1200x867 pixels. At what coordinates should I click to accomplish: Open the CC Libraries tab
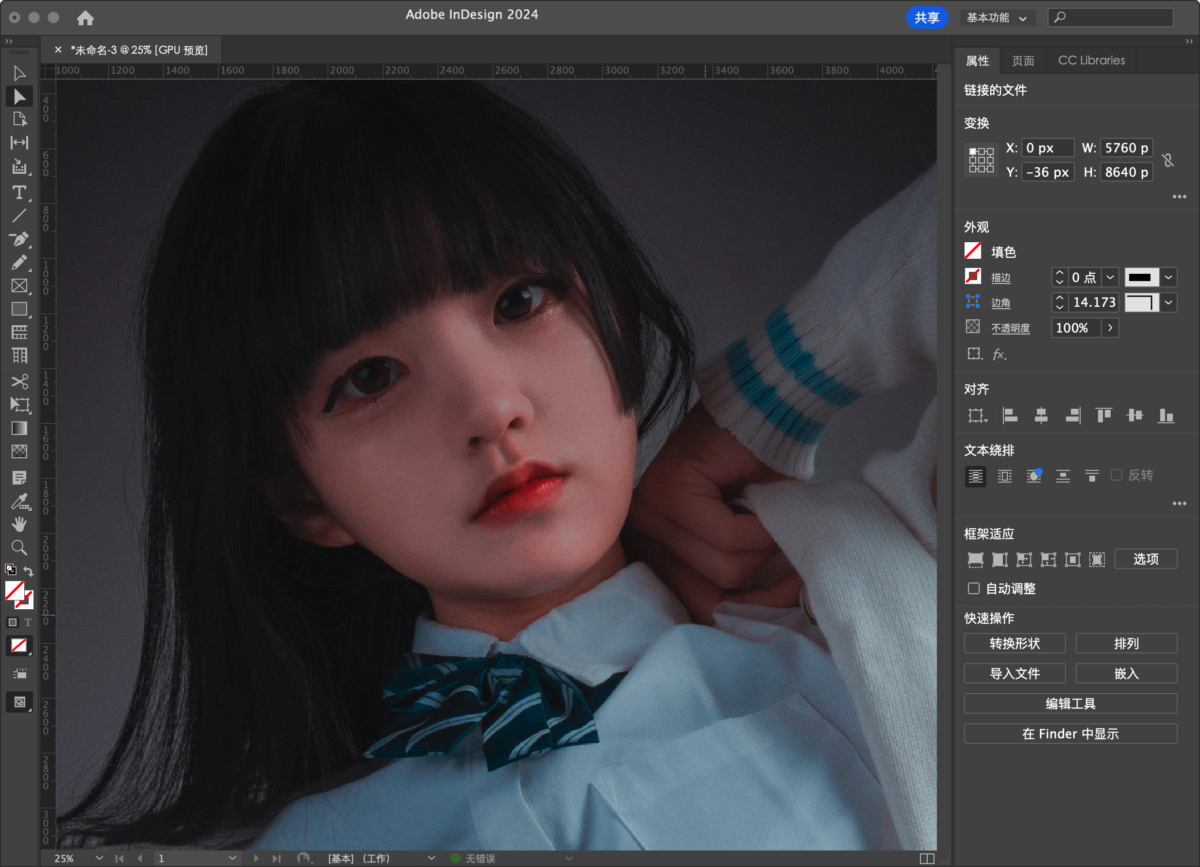pos(1091,60)
